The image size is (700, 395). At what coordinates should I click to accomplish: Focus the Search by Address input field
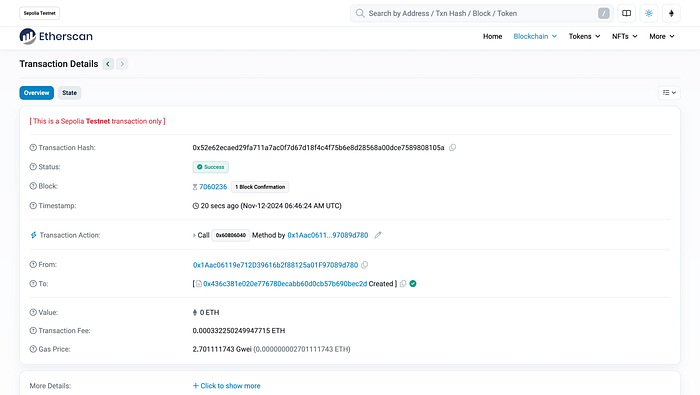[481, 13]
